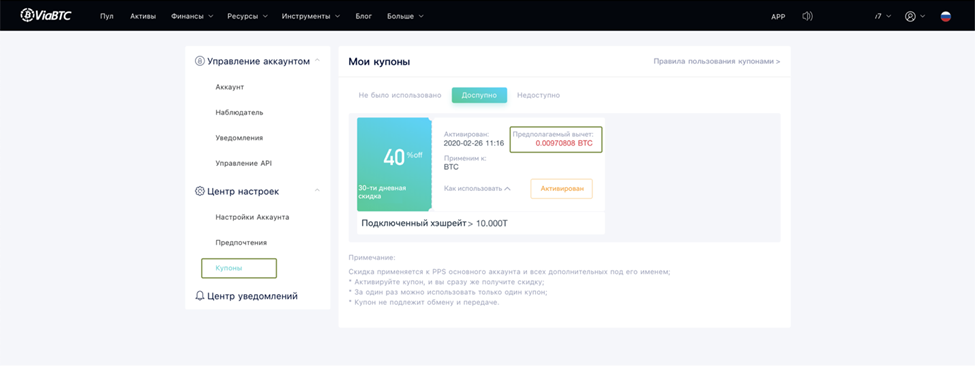Select the Доступно tab

pyautogui.click(x=479, y=95)
